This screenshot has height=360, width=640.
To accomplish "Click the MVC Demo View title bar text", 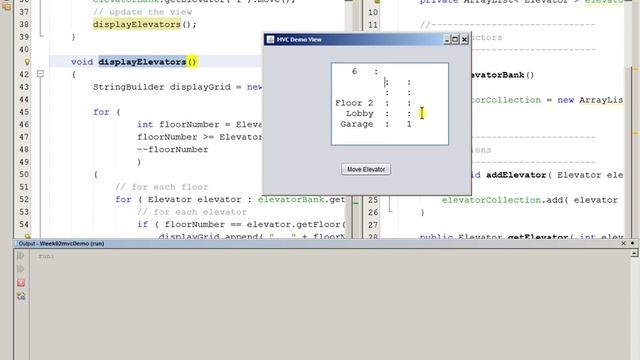I will (299, 40).
